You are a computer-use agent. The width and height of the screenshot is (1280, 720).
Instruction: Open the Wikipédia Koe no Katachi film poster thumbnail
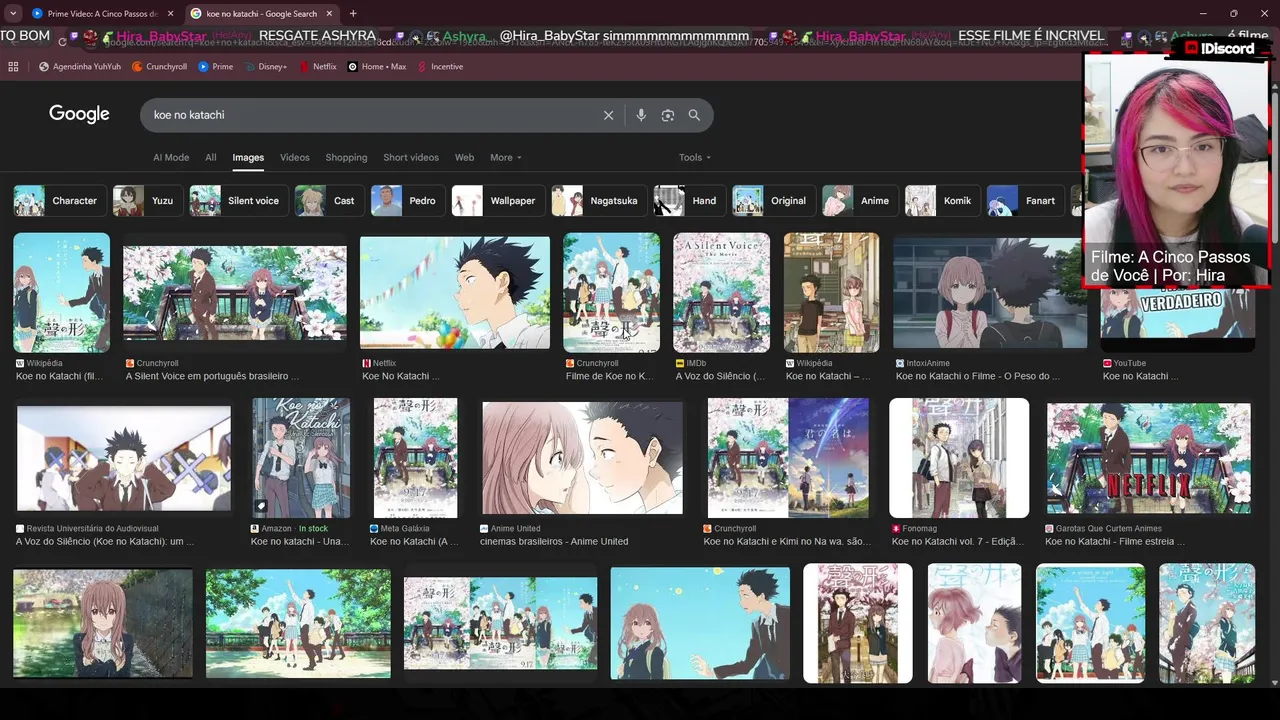[x=62, y=292]
